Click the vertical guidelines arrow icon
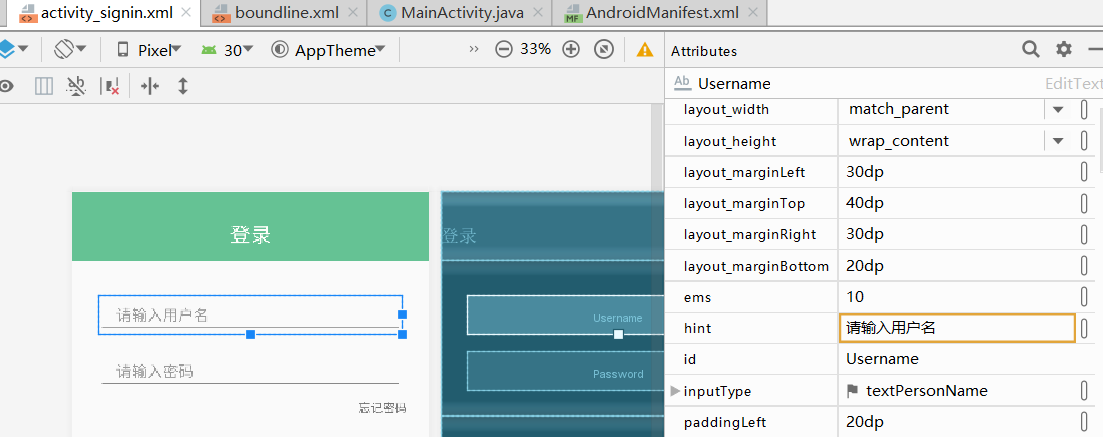 click(183, 87)
